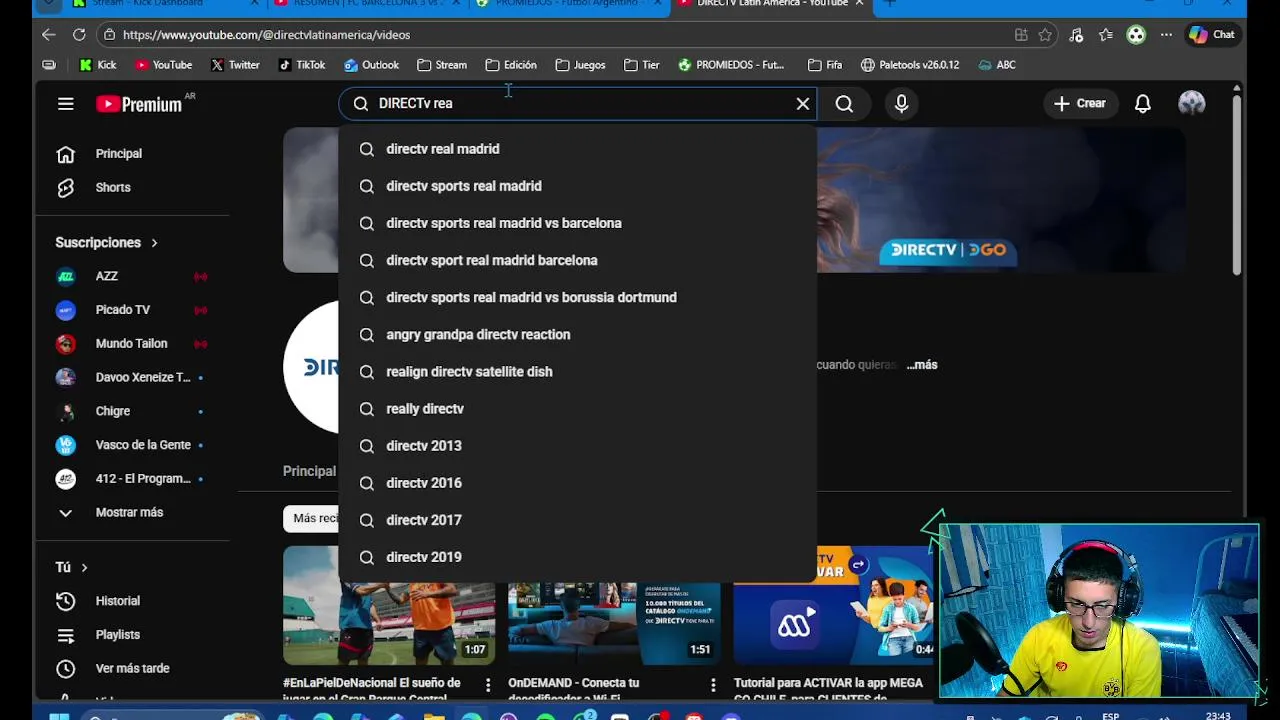This screenshot has height=720, width=1280.
Task: Open the notifications bell
Action: point(1142,104)
